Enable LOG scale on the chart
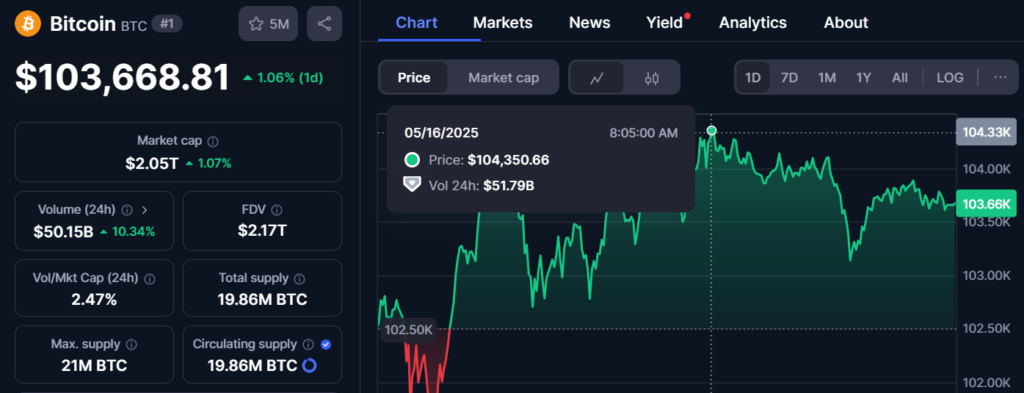This screenshot has height=393, width=1024. tap(950, 78)
